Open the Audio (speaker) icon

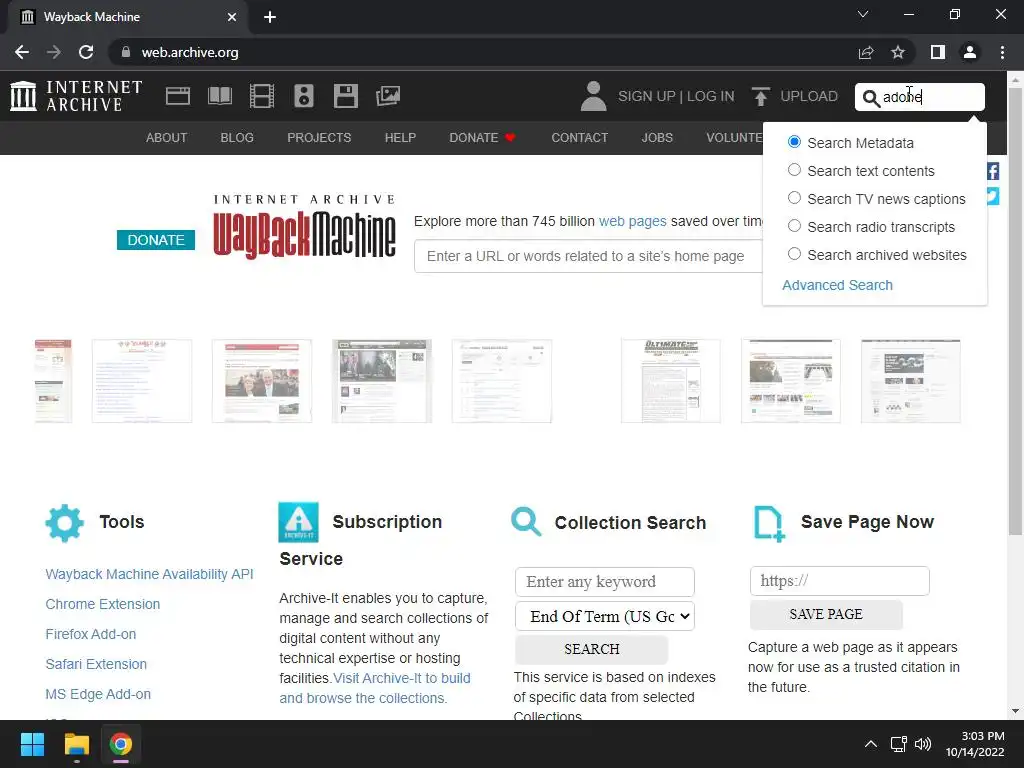304,96
